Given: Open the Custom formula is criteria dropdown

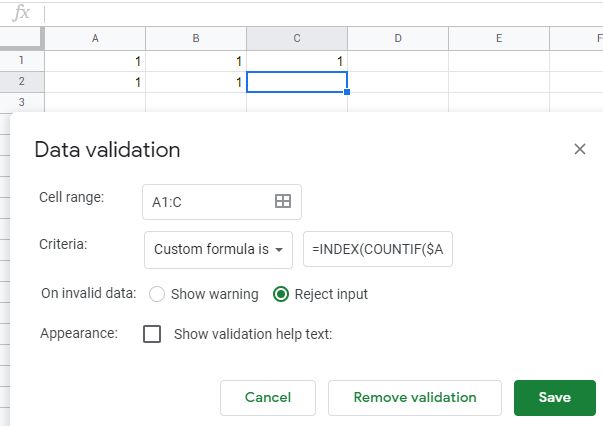Looking at the screenshot, I should pos(218,250).
